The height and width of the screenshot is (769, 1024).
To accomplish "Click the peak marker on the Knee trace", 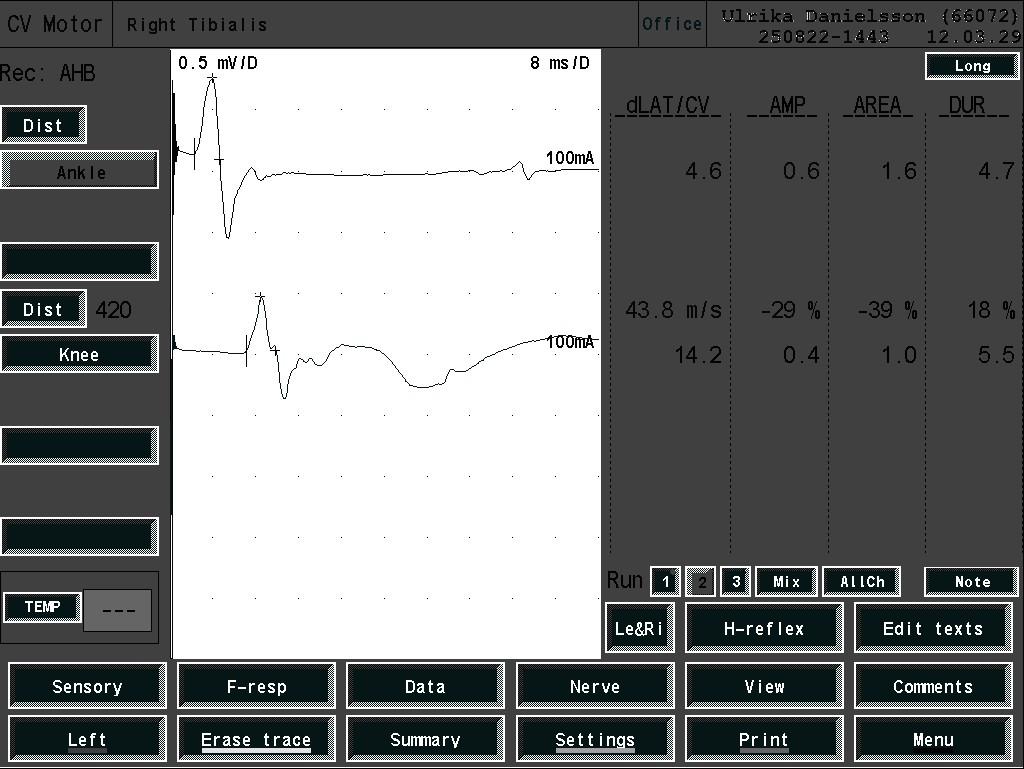I will tap(260, 297).
